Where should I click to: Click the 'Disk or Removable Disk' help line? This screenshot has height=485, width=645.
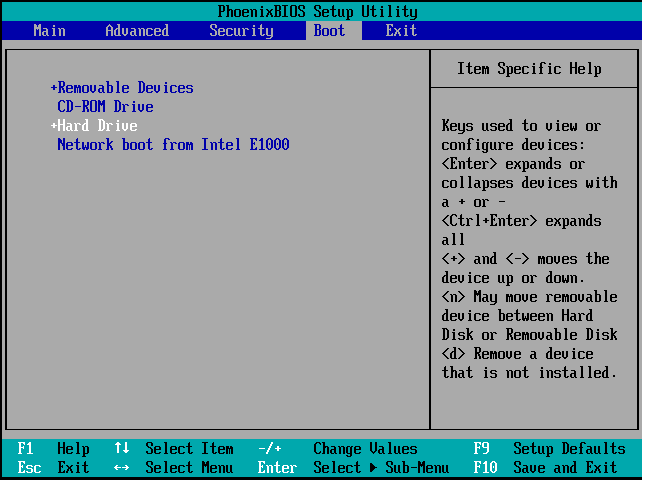[x=529, y=334]
